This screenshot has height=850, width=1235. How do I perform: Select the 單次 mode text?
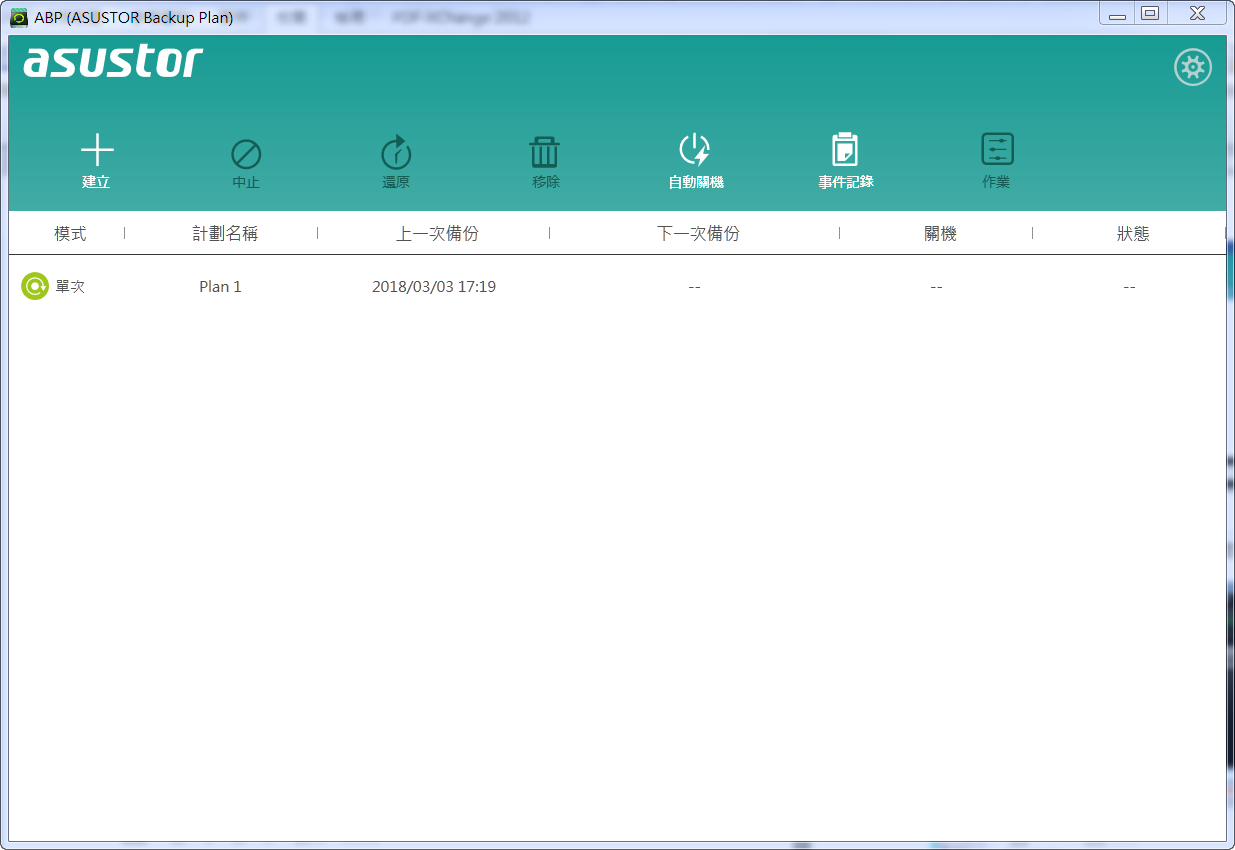(x=70, y=287)
